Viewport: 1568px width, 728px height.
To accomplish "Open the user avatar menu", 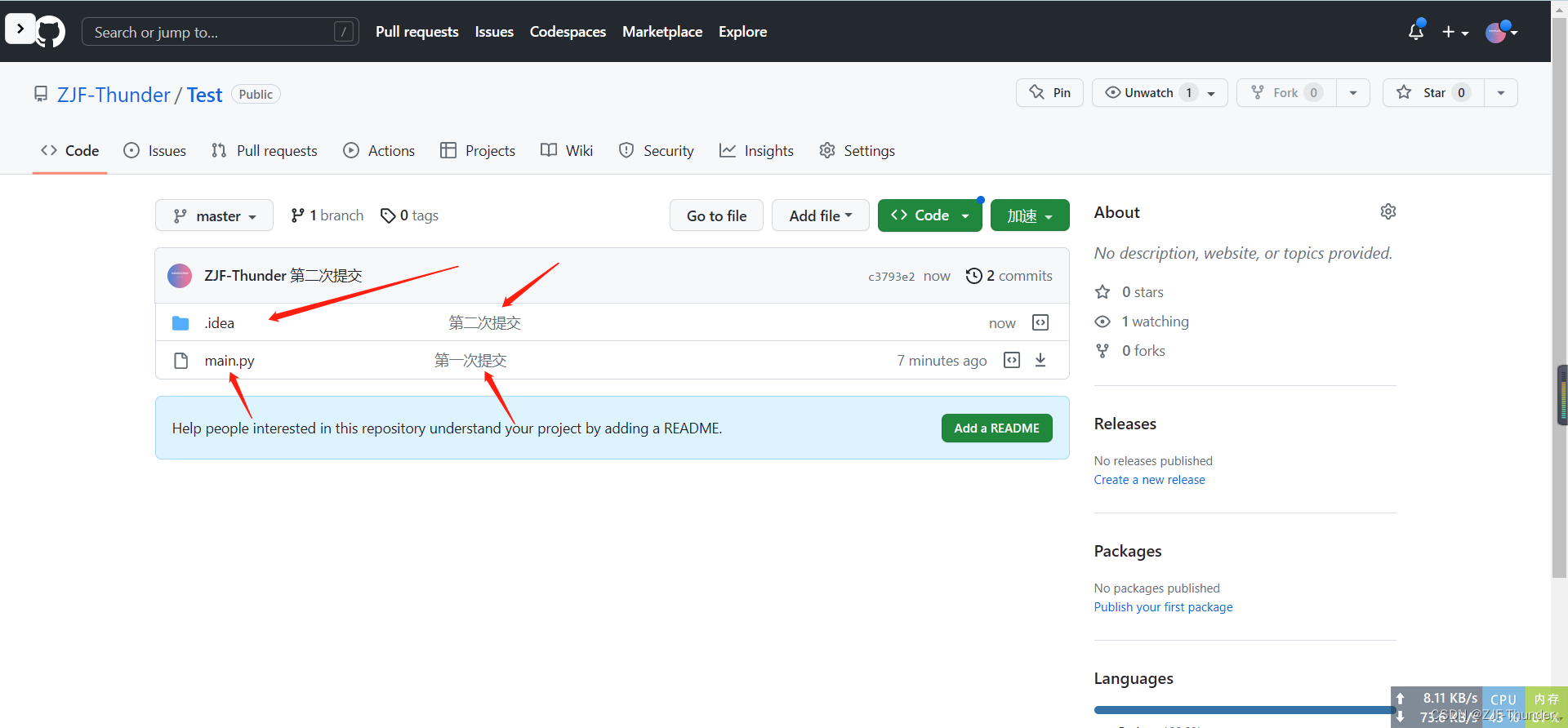I will (1501, 32).
